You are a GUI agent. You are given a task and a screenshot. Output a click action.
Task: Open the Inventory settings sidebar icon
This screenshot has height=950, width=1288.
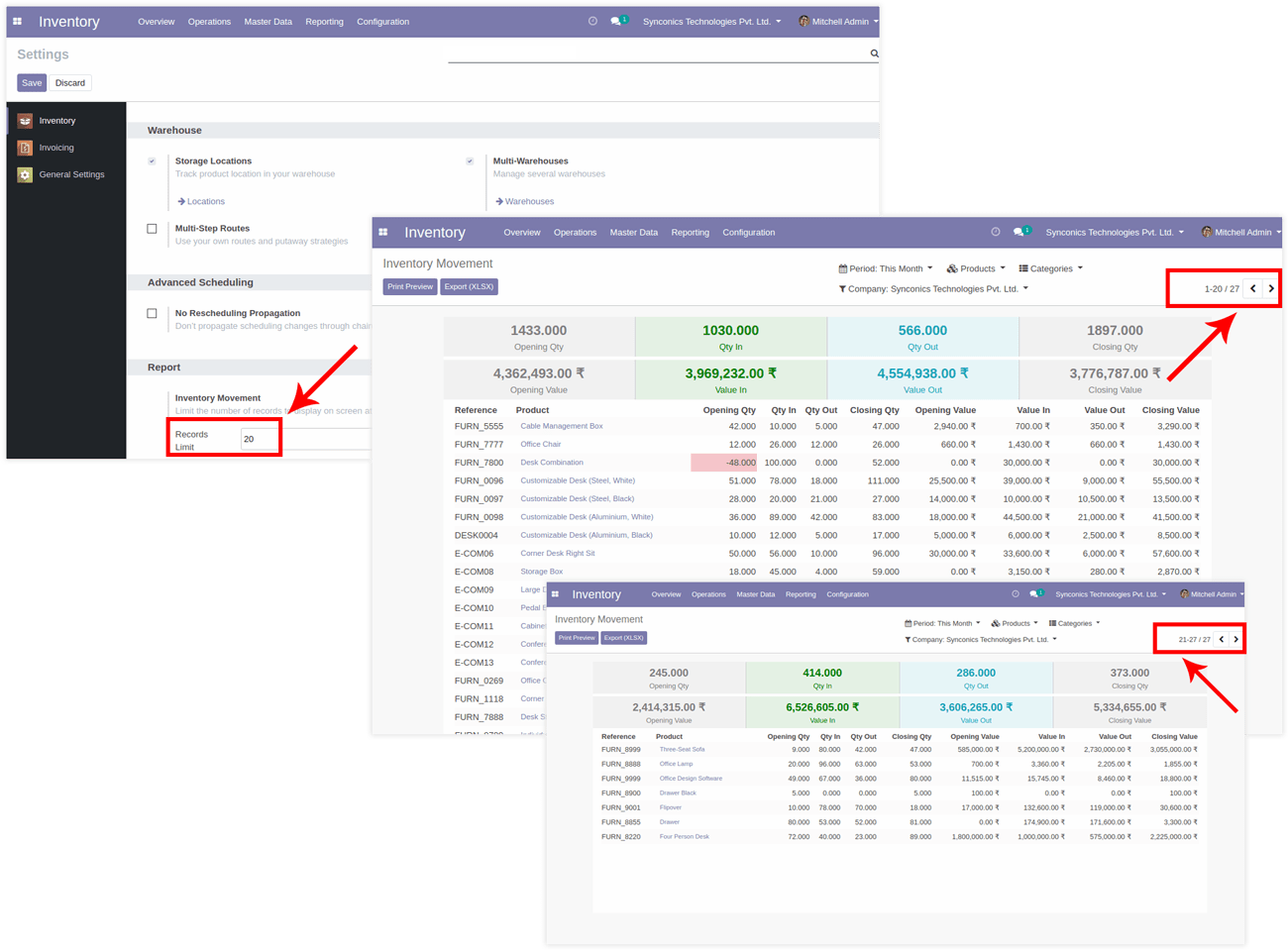pyautogui.click(x=25, y=121)
